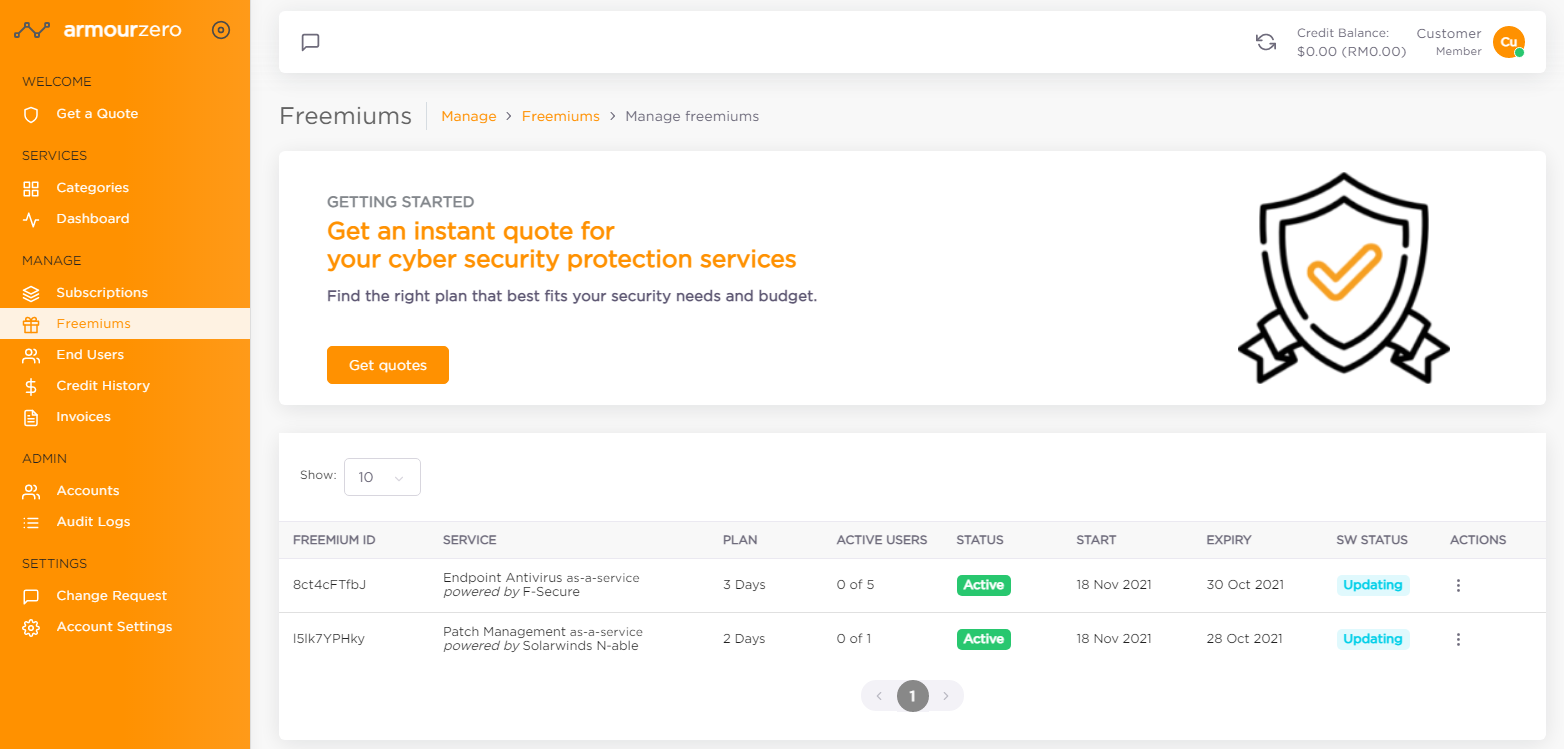Open Subscriptions in sidebar
The height and width of the screenshot is (749, 1564).
click(x=125, y=293)
